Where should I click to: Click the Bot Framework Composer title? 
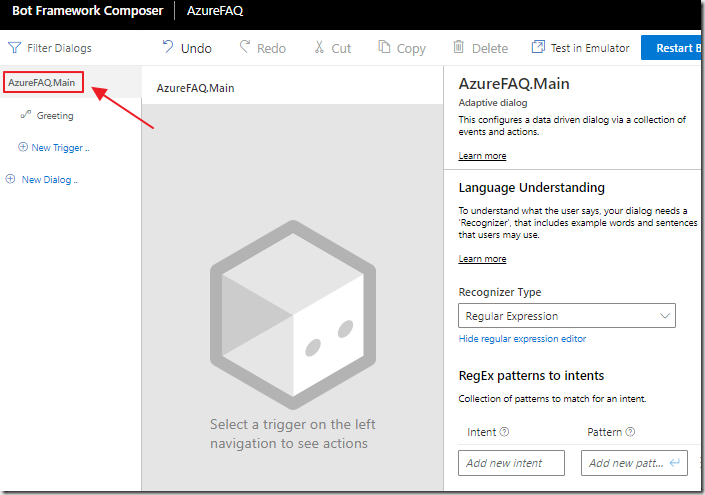click(87, 11)
